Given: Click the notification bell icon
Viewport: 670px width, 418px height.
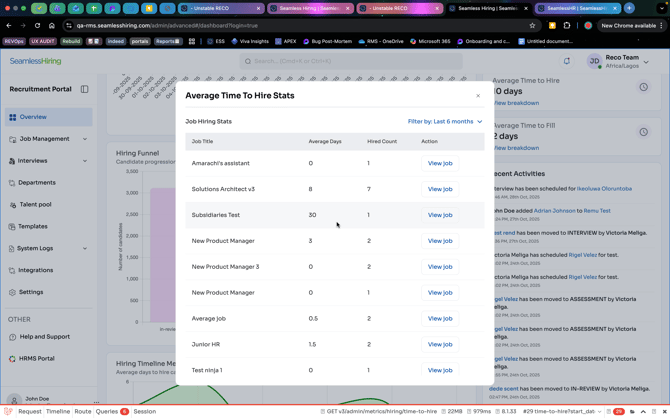Looking at the screenshot, I should (566, 61).
